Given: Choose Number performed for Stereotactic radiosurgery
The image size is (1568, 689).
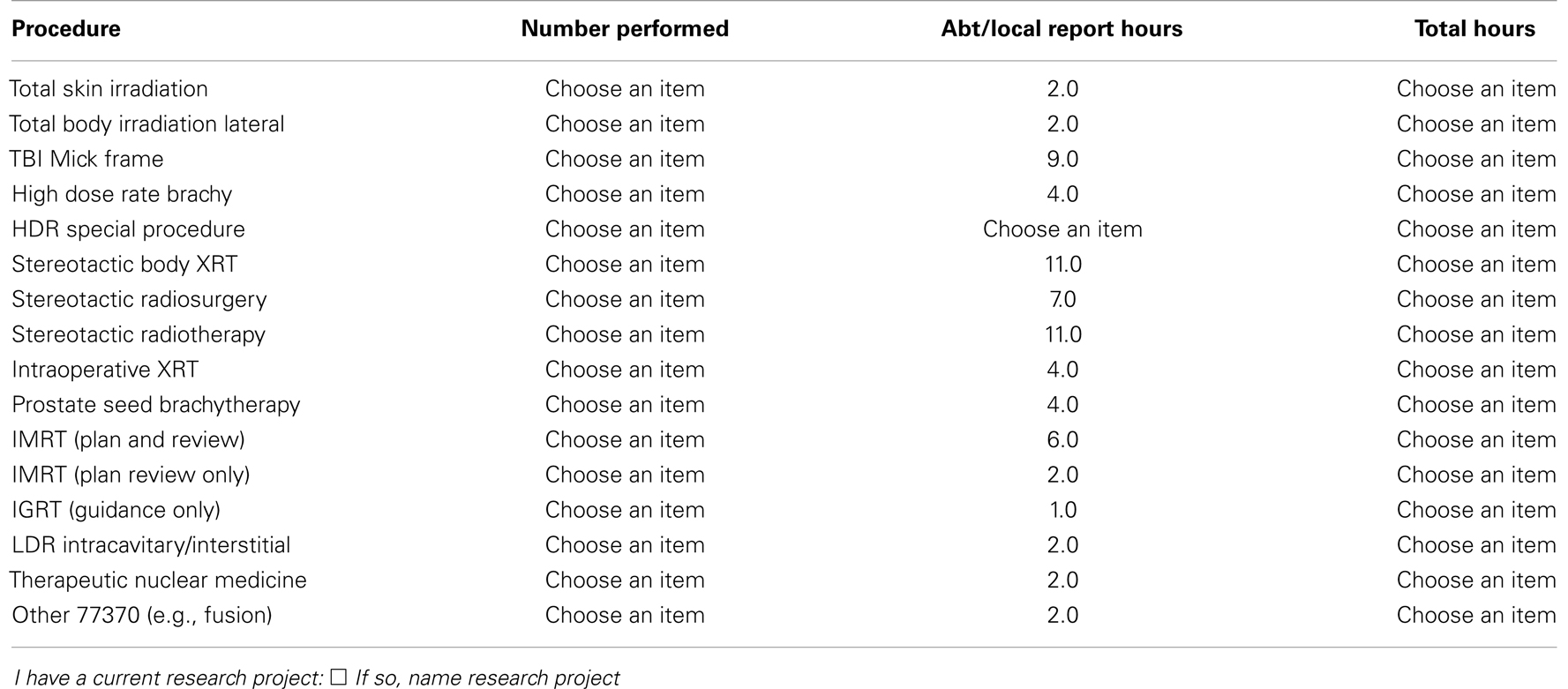Looking at the screenshot, I should click(625, 300).
